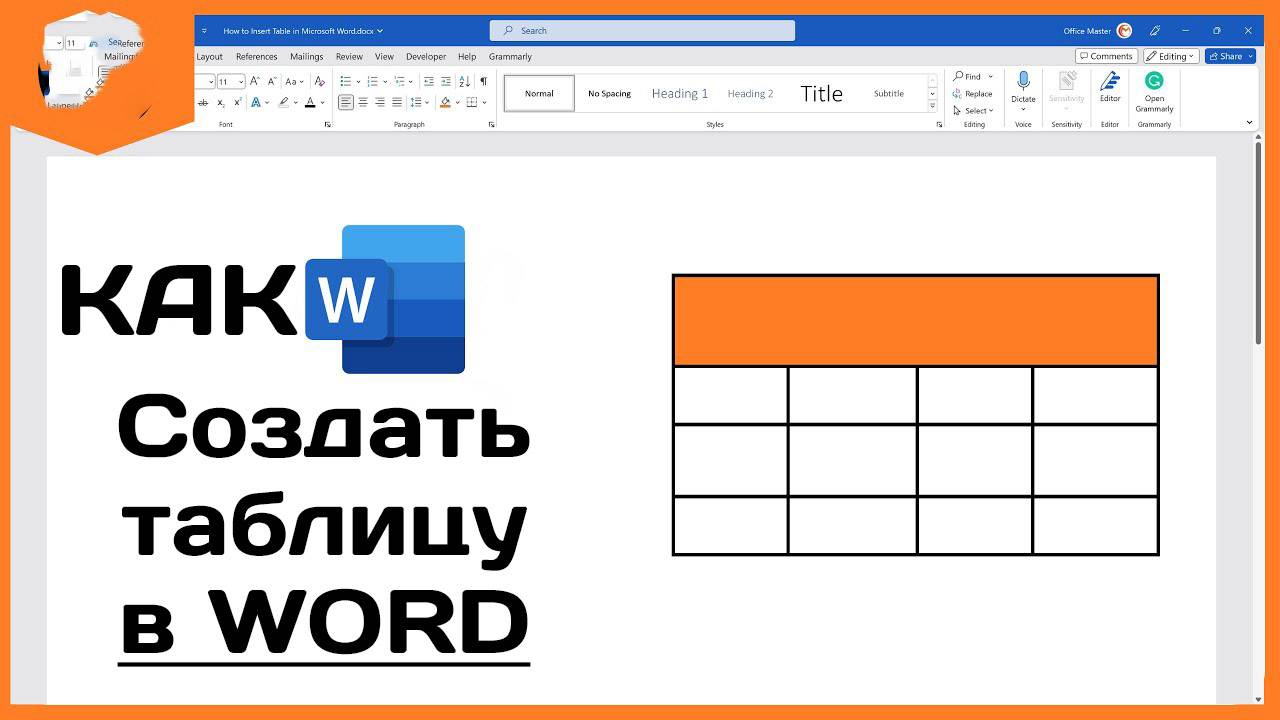
Task: Expand font color arrow
Action: 322,102
